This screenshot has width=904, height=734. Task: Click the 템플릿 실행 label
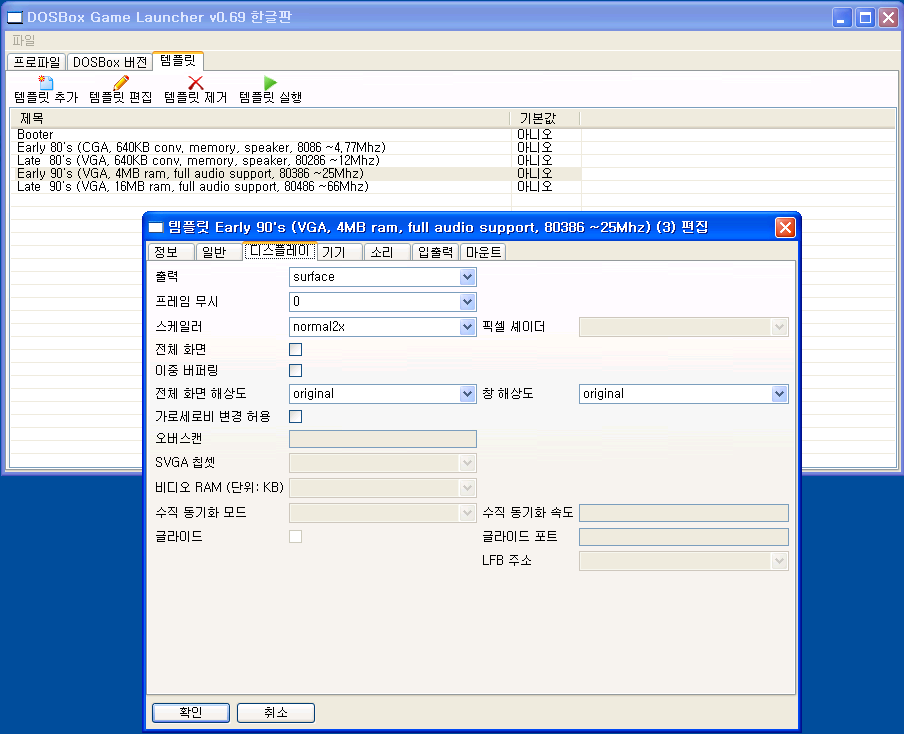pyautogui.click(x=270, y=97)
